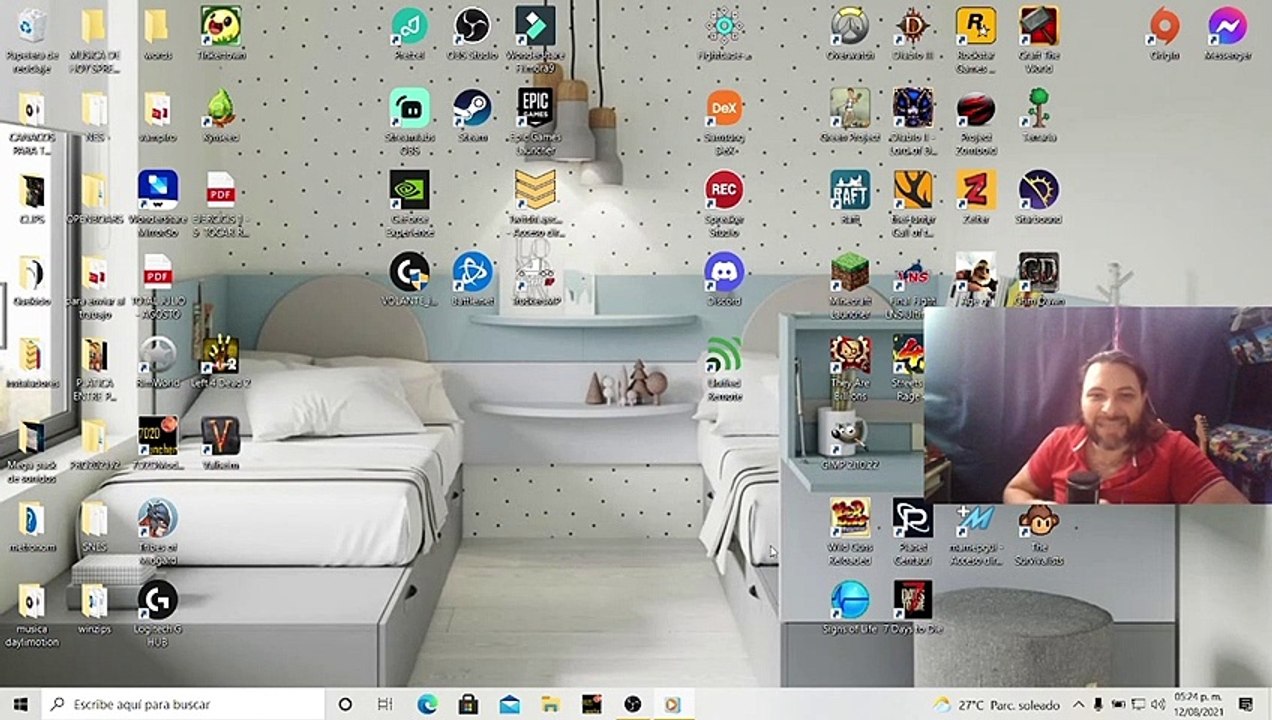Image resolution: width=1272 pixels, height=720 pixels.
Task: Open Cortana circle on the taskbar
Action: (345, 704)
